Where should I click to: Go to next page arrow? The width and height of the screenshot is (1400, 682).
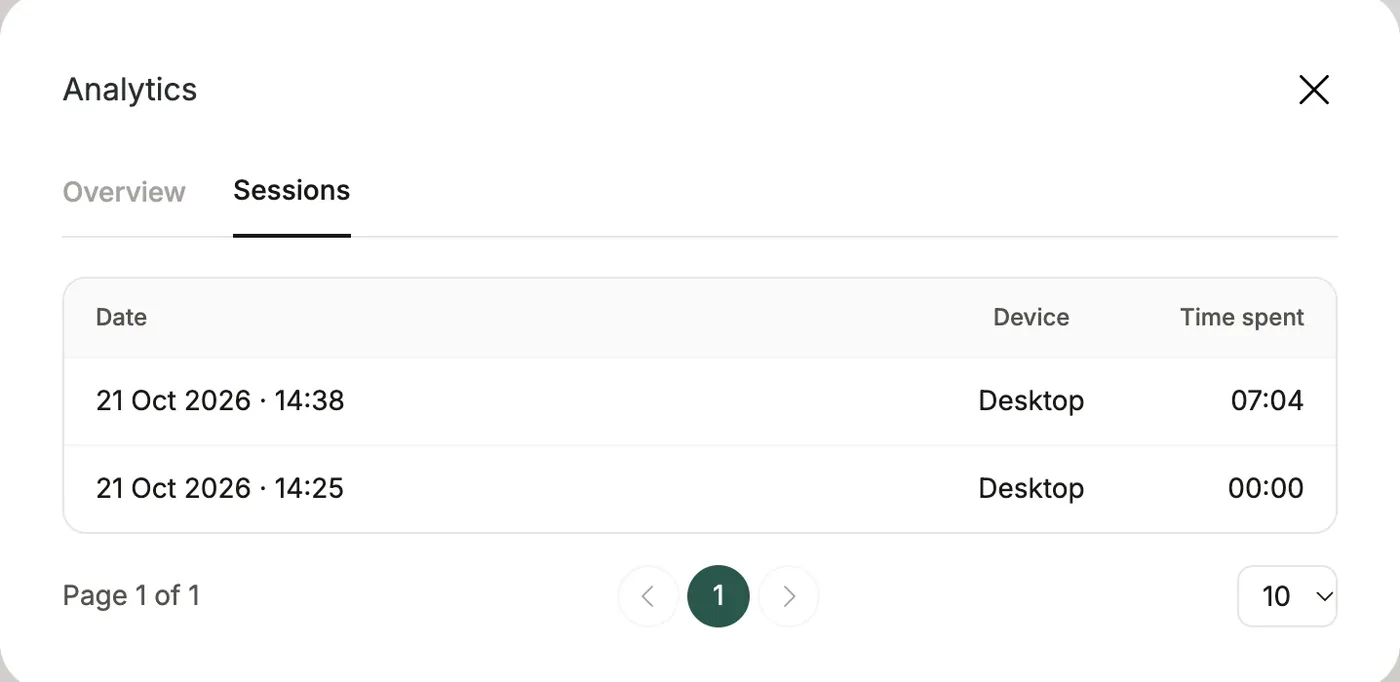789,596
